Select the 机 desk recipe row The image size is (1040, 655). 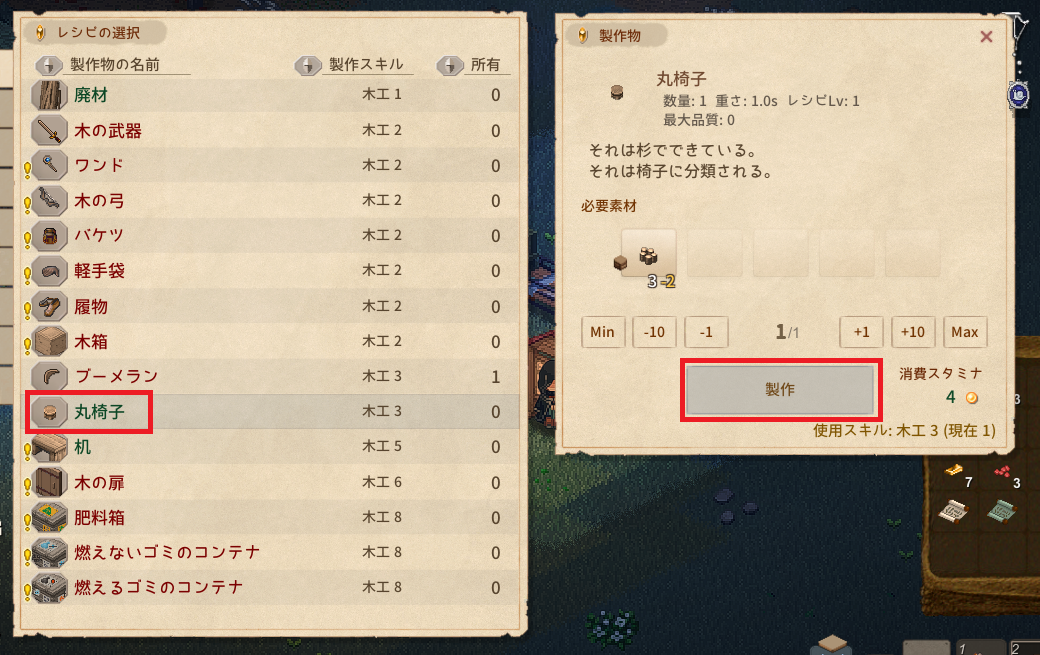(271, 447)
